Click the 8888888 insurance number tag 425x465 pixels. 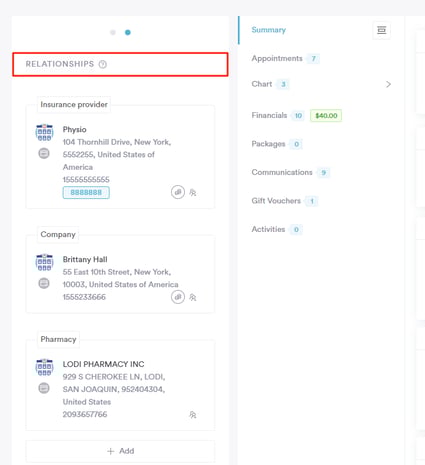click(x=86, y=193)
